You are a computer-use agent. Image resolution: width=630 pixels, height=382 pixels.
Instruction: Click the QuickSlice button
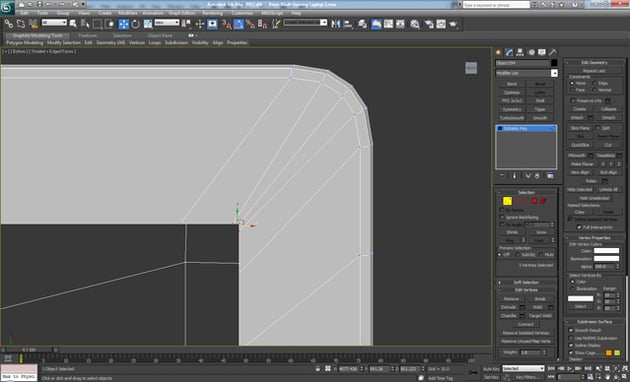pos(580,145)
